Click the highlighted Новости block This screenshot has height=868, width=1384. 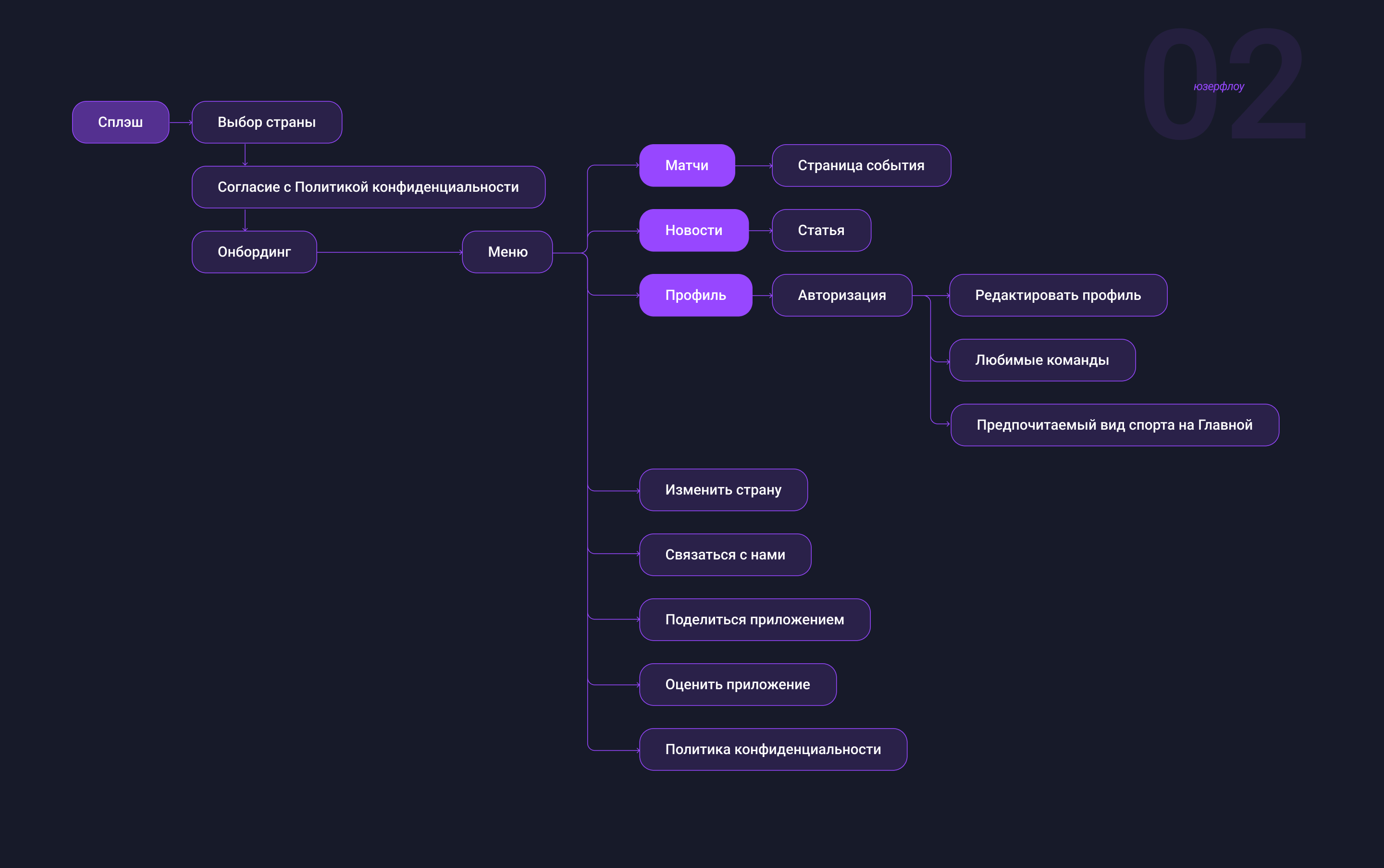click(x=693, y=230)
